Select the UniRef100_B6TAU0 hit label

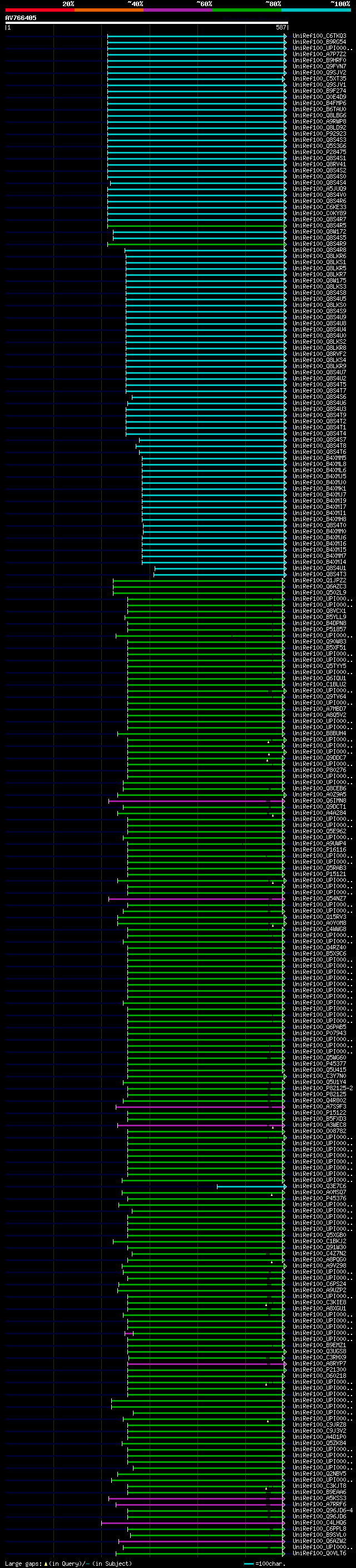tap(319, 110)
